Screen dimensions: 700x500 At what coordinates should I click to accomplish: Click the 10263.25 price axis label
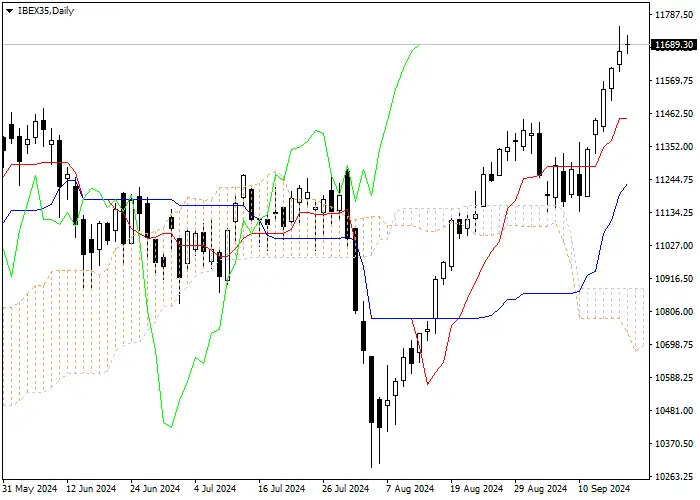tap(674, 476)
